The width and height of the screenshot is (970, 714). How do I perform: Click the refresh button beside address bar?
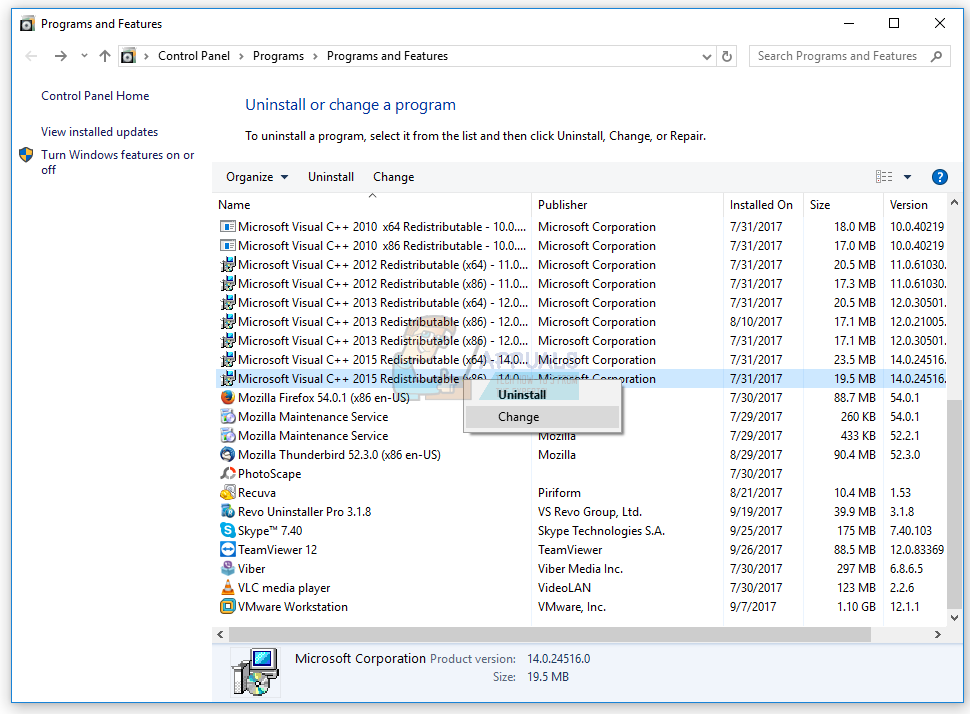(x=727, y=56)
